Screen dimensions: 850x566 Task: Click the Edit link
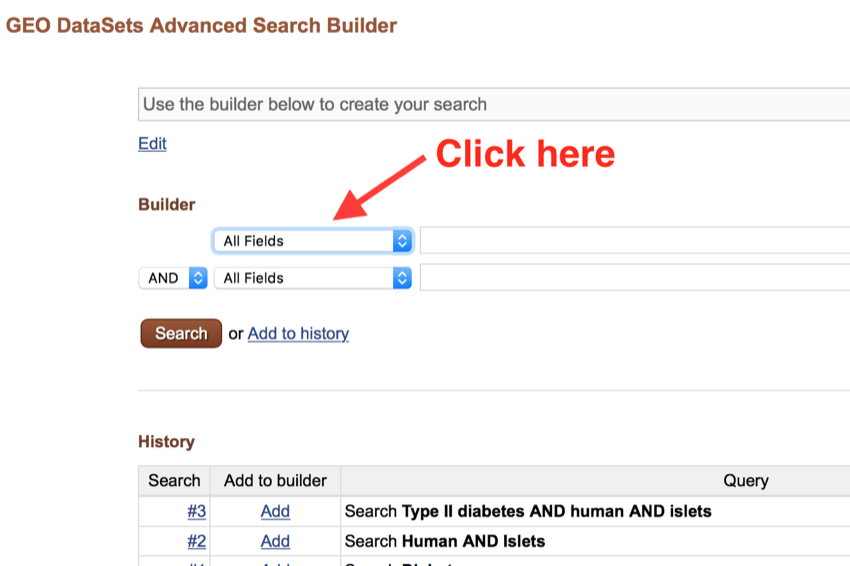tap(152, 144)
